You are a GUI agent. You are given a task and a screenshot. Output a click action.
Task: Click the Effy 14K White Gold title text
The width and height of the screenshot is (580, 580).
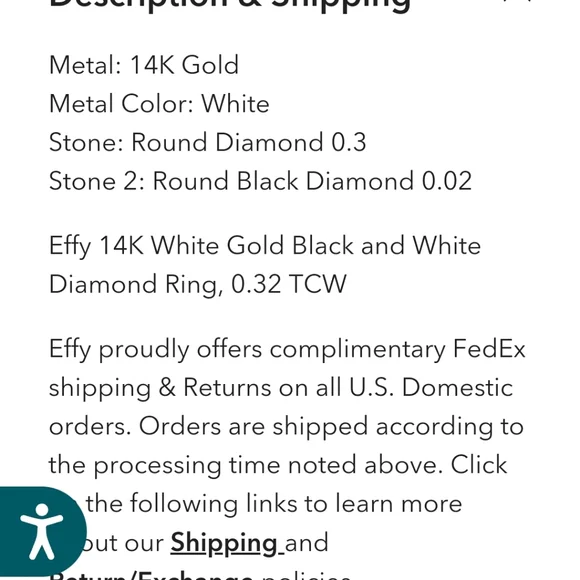pyautogui.click(x=265, y=246)
